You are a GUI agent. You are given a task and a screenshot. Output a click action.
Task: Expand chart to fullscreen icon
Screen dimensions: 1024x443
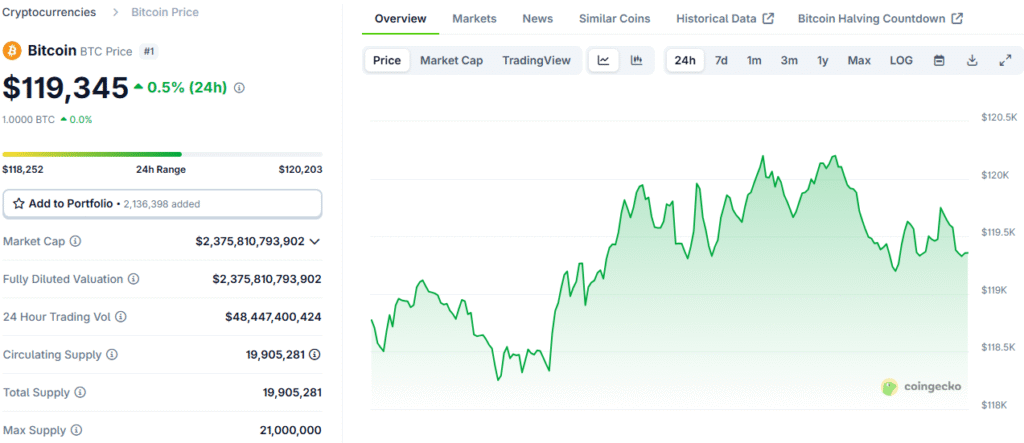point(1005,61)
